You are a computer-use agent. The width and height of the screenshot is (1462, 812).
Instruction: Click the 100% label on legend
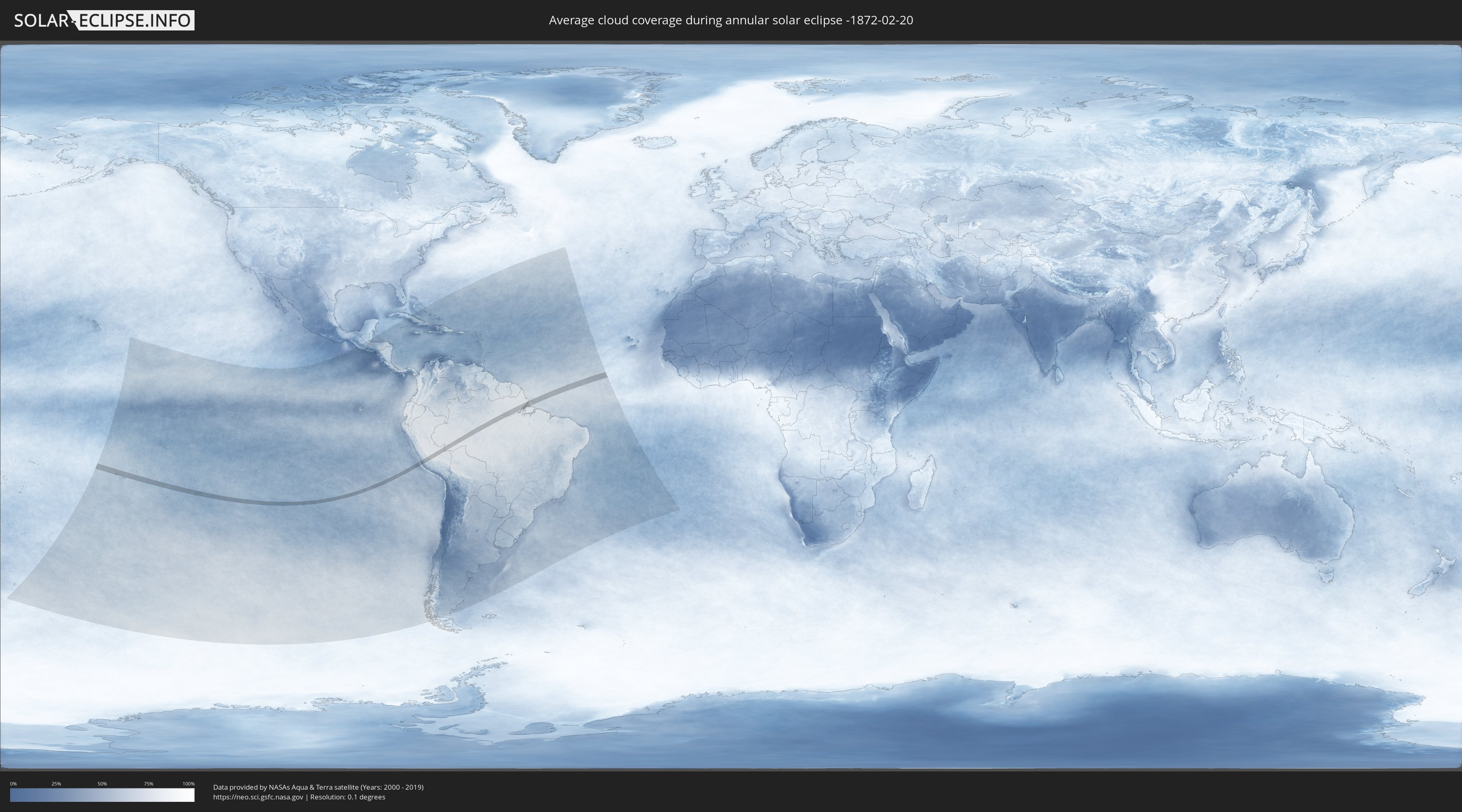[x=188, y=784]
